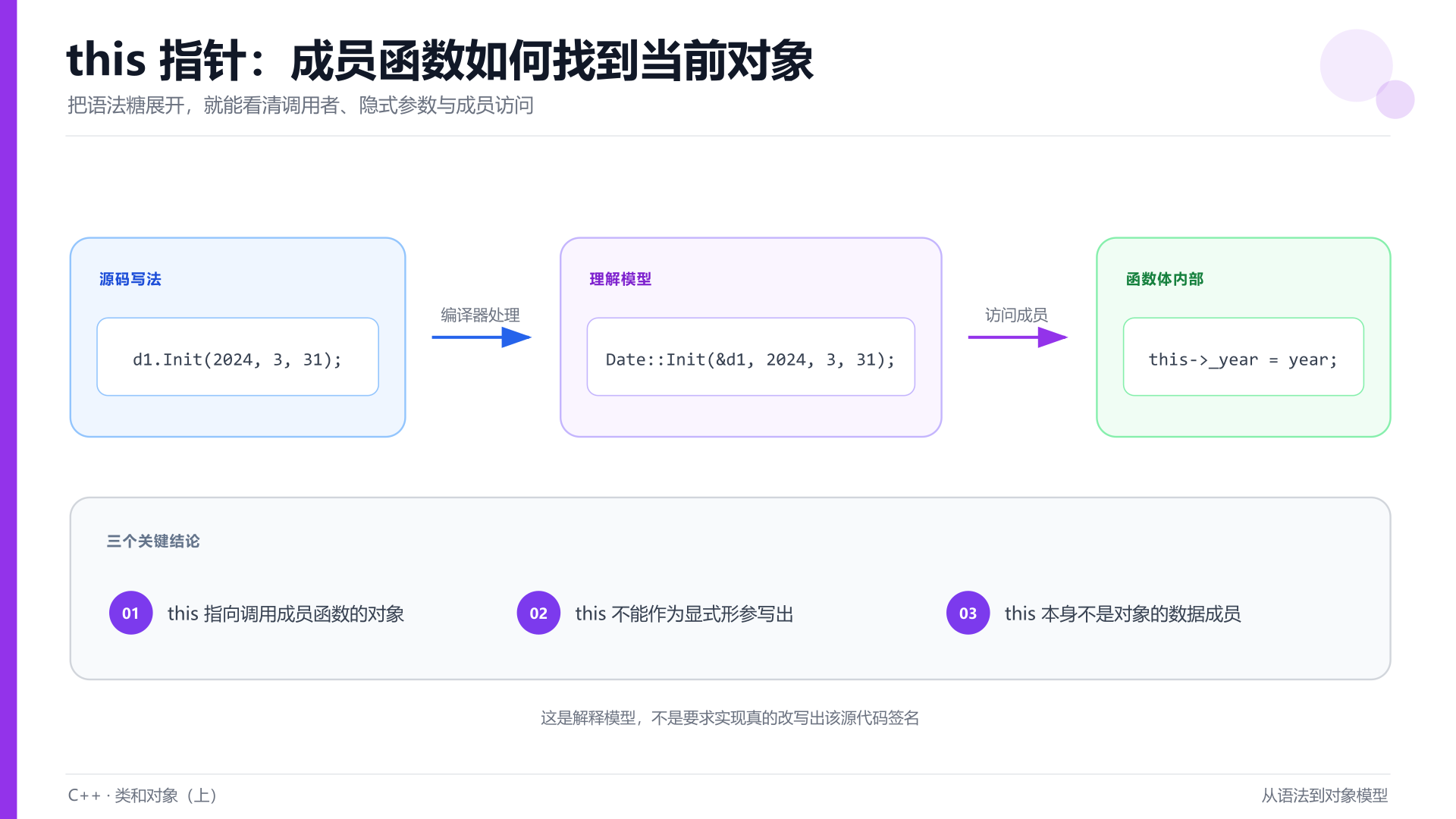Click the text 'this 本身不是对象的数据成员'
This screenshot has height=819, width=1456.
pyautogui.click(x=1123, y=613)
